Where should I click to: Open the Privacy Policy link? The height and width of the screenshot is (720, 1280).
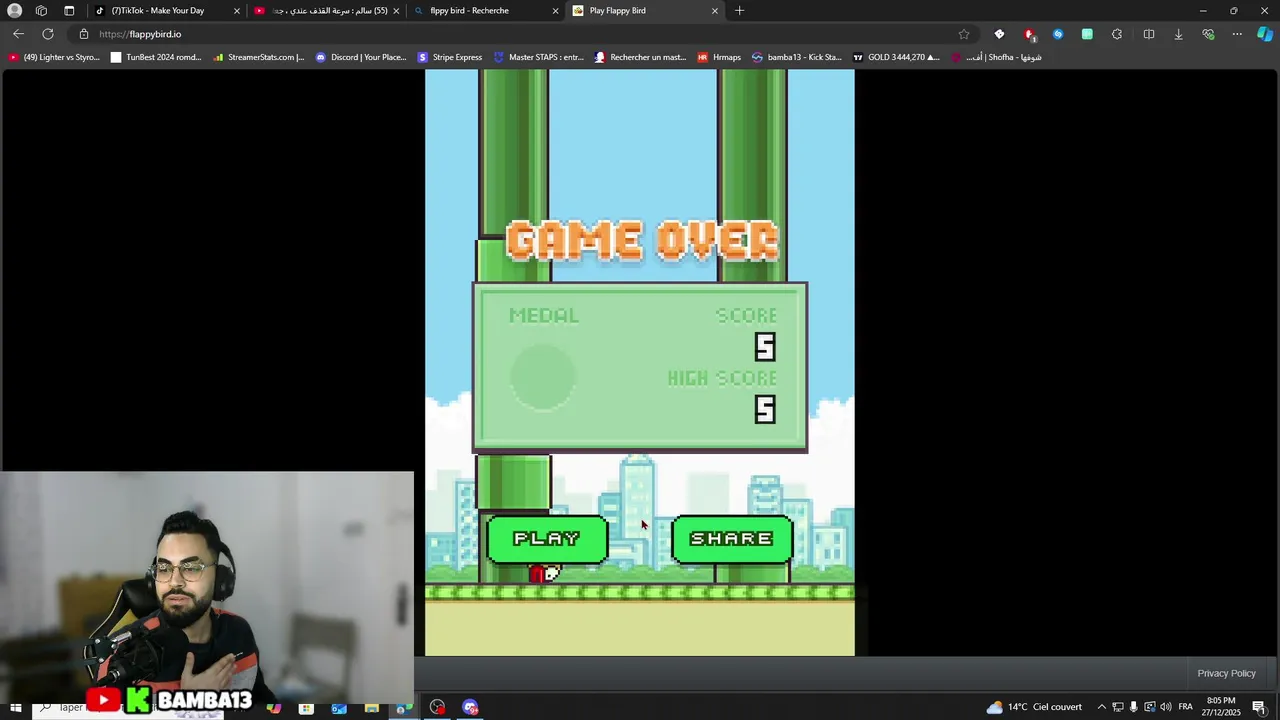1226,673
